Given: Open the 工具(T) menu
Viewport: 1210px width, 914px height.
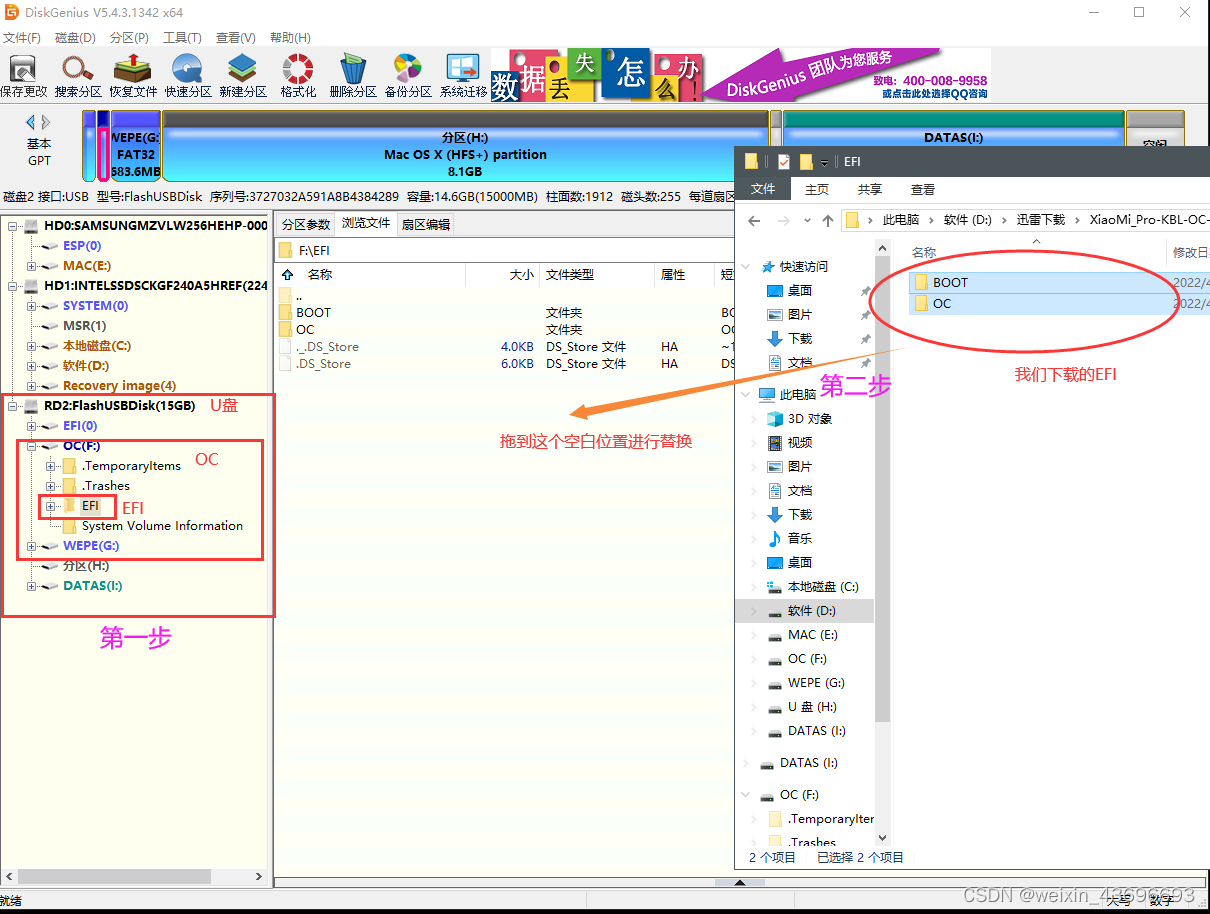Looking at the screenshot, I should click(182, 37).
